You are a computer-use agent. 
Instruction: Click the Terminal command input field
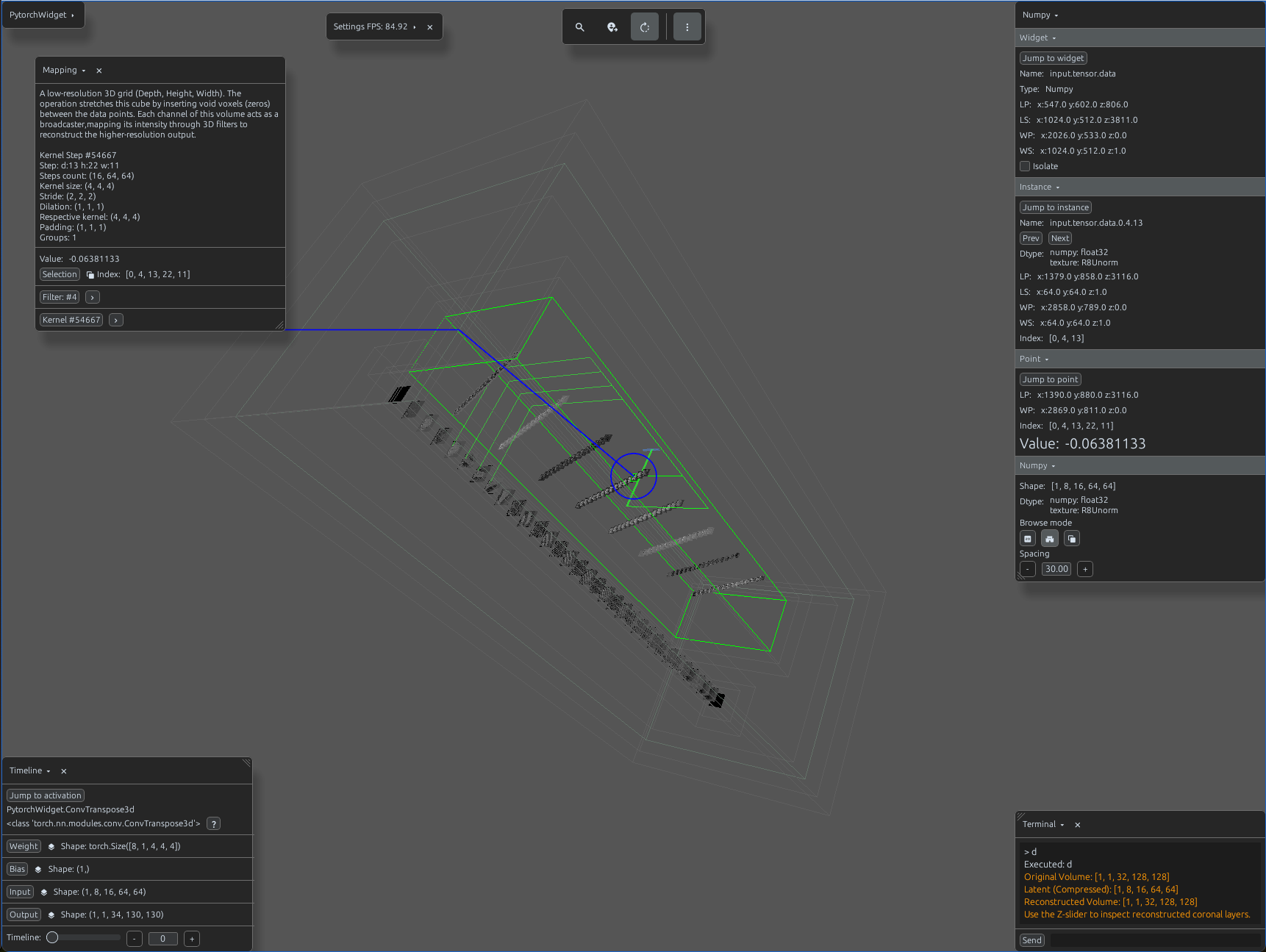tap(1155, 940)
